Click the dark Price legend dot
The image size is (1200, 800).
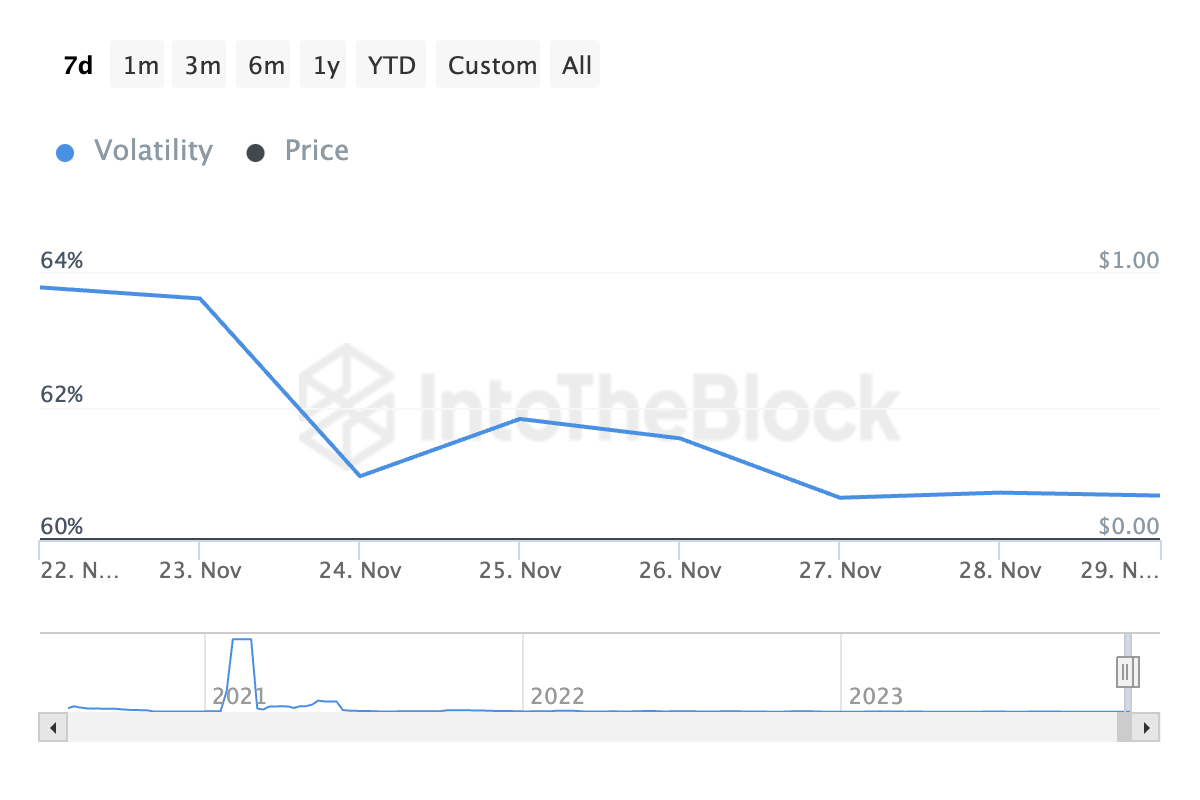click(255, 153)
